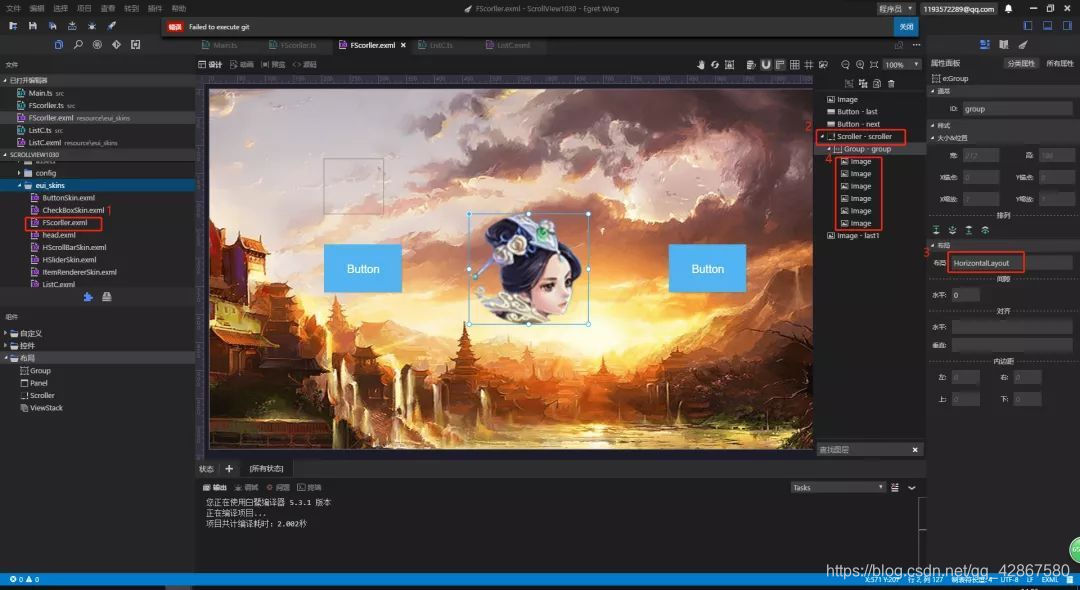The image size is (1080, 590).
Task: Collapse the eui_skins folder
Action: (19, 185)
